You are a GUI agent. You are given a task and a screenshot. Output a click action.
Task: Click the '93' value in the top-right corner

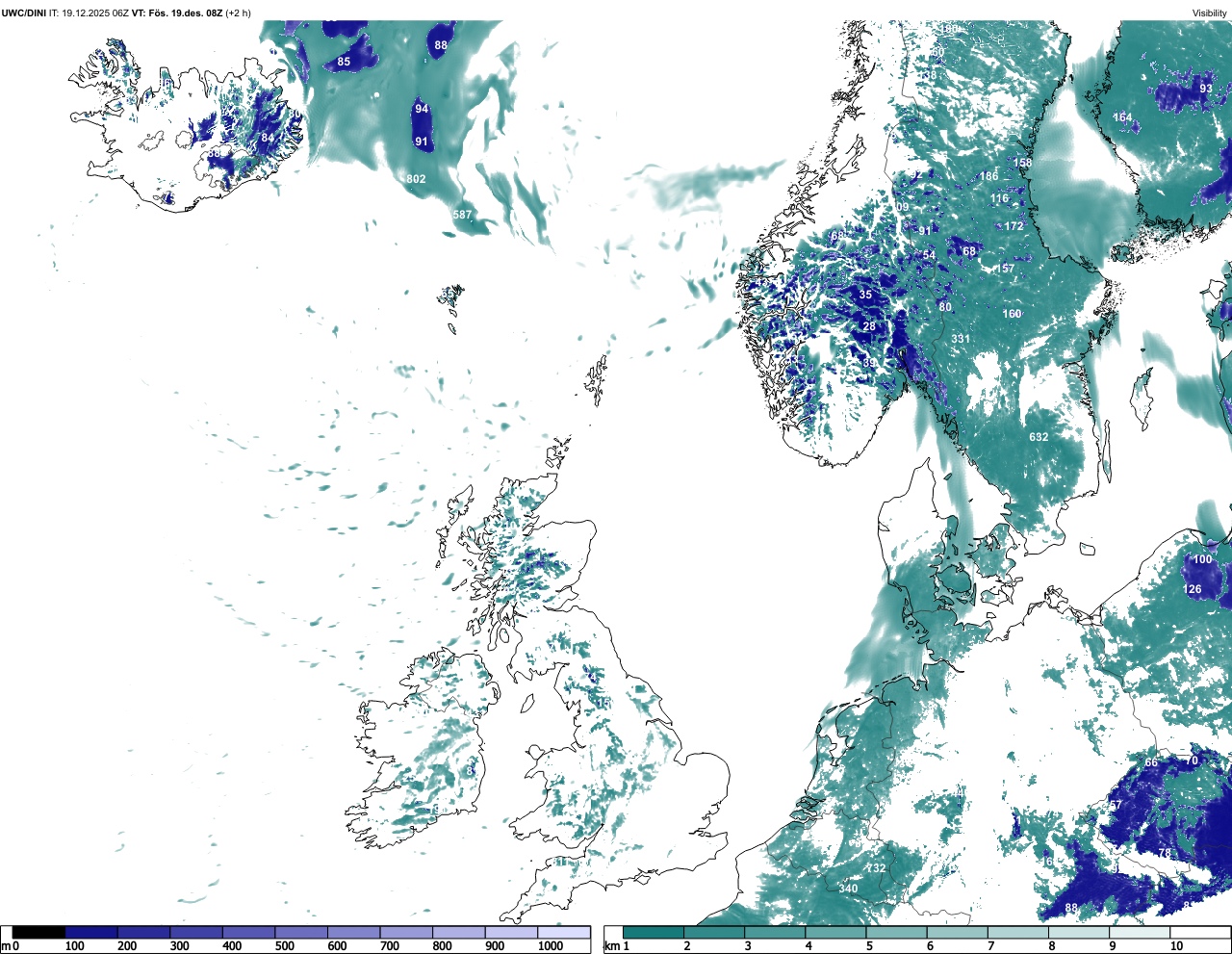pyautogui.click(x=1206, y=89)
